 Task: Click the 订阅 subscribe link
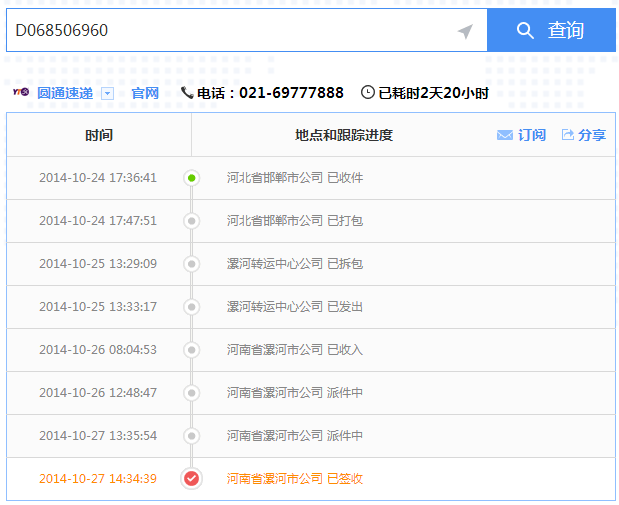click(x=532, y=135)
